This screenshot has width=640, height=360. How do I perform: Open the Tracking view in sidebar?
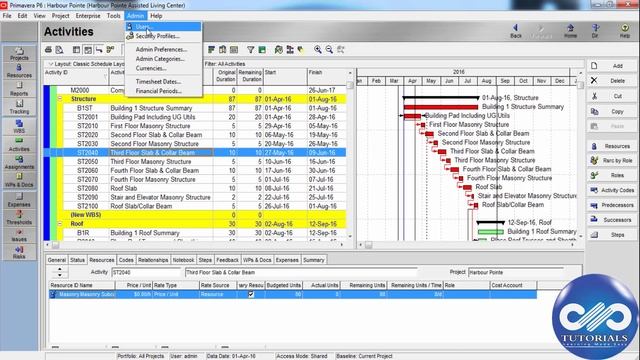point(19,107)
